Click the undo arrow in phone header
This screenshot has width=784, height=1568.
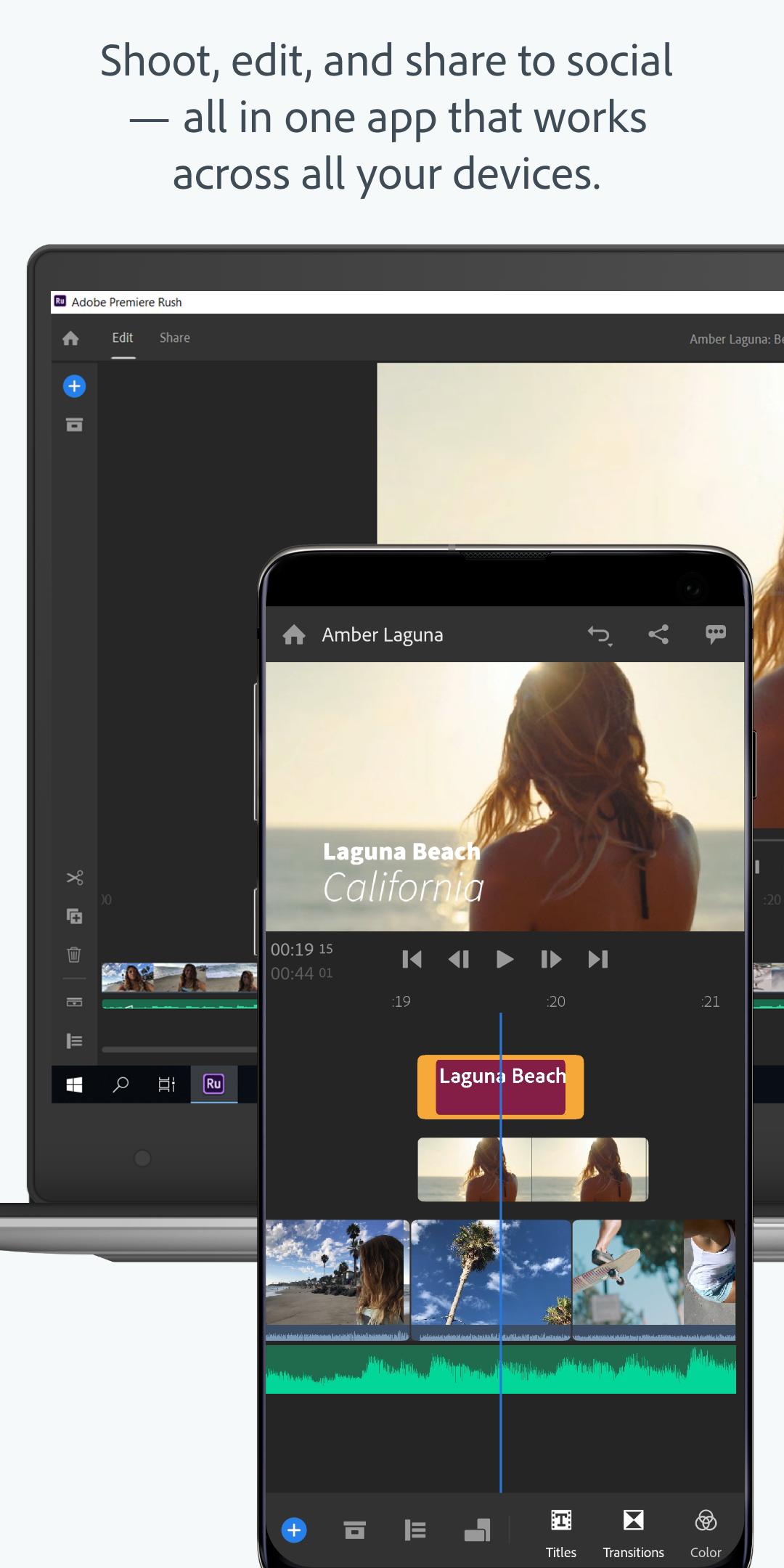pos(599,635)
